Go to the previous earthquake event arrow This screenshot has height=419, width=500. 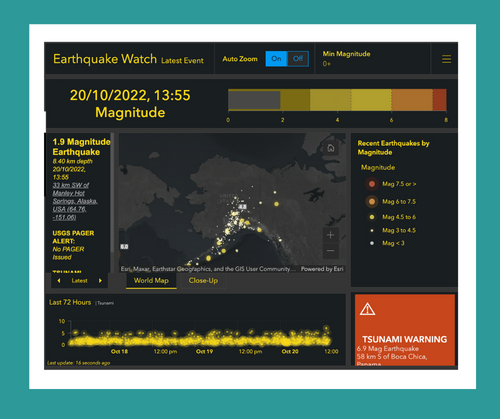[x=59, y=281]
